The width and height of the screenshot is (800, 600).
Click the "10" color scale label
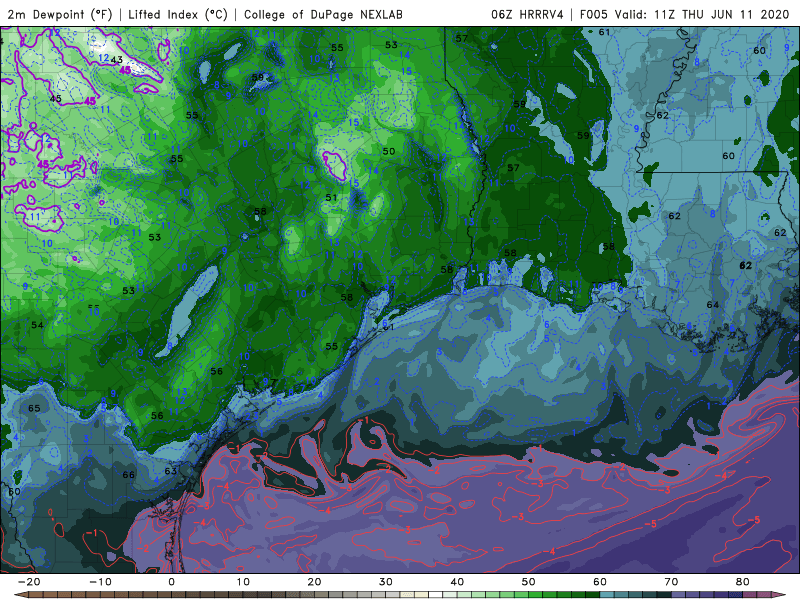pyautogui.click(x=243, y=582)
